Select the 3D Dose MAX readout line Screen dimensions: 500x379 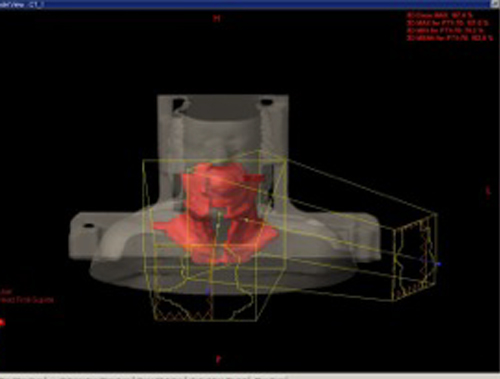click(440, 15)
